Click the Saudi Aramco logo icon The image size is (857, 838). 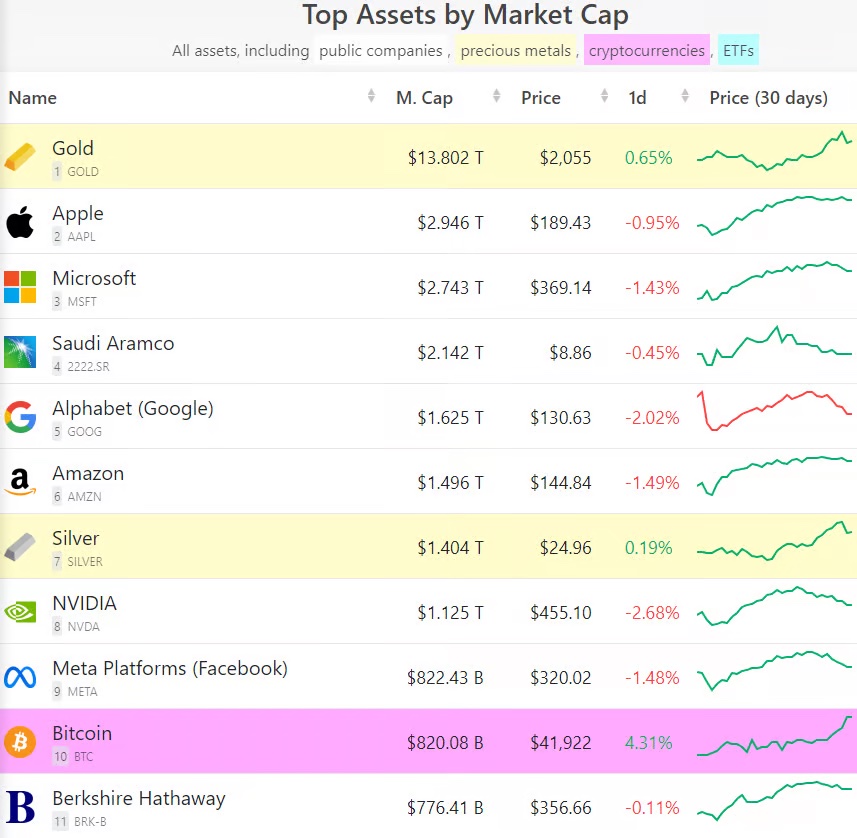20,352
